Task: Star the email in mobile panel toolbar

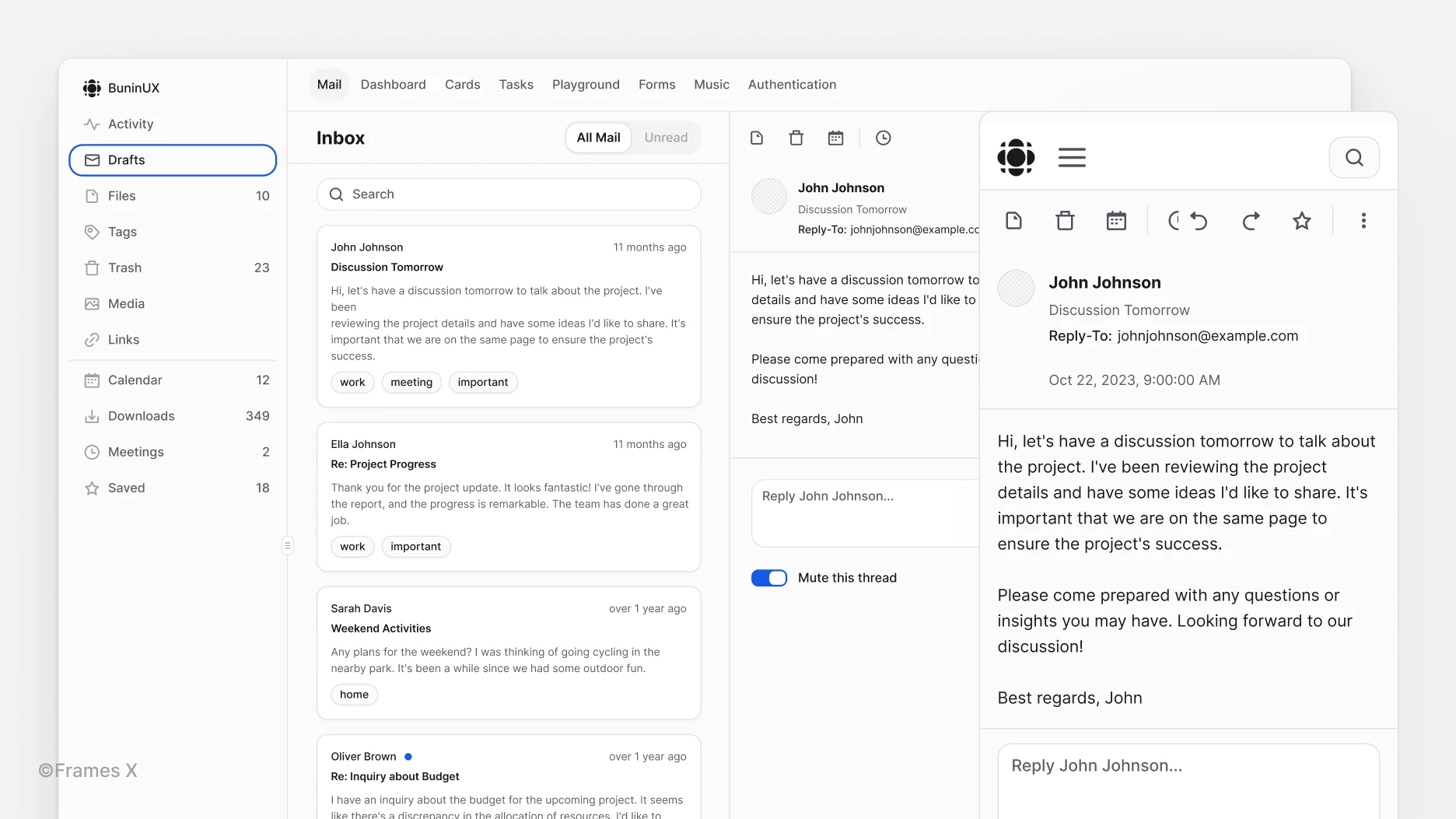Action: [1302, 221]
